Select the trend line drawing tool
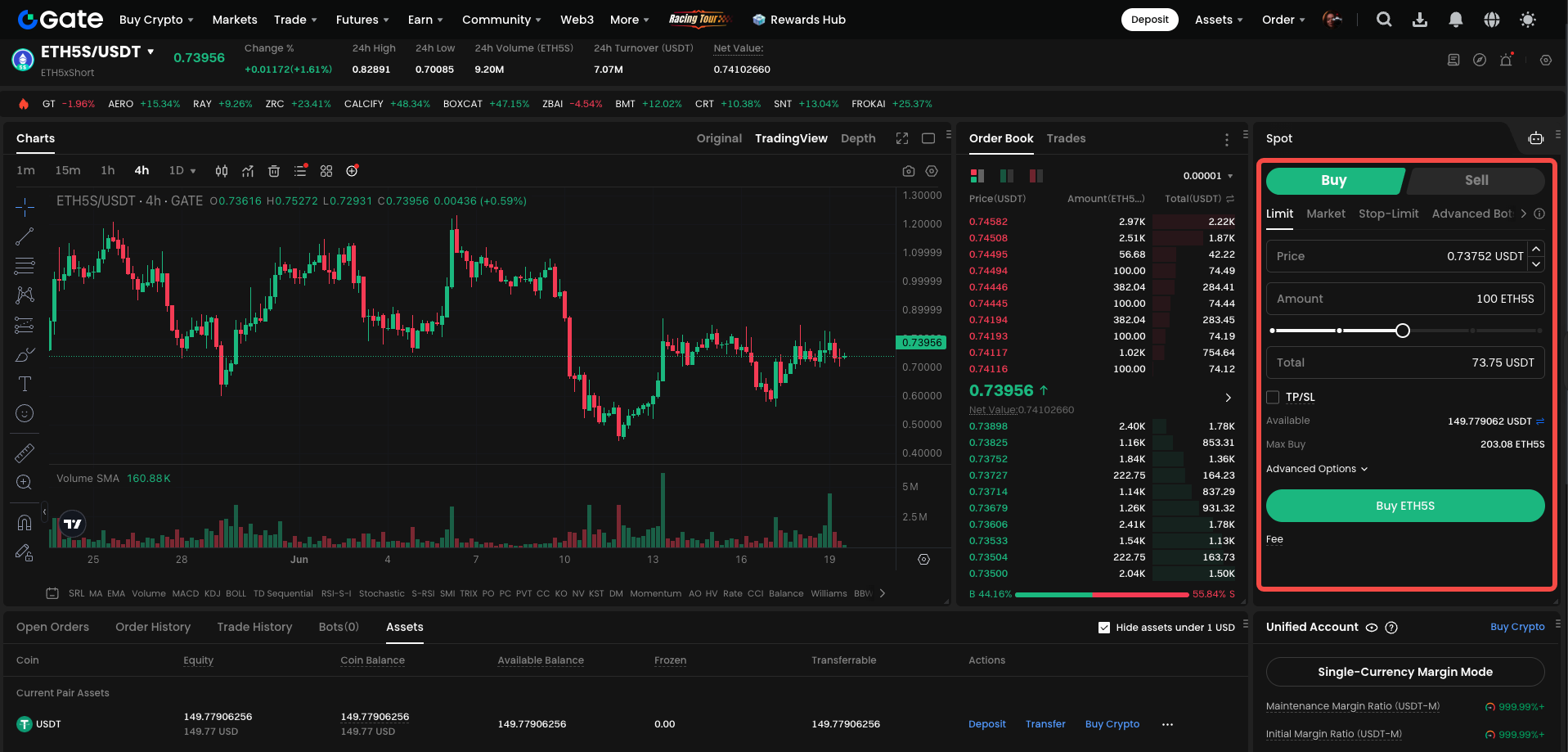 pyautogui.click(x=25, y=236)
